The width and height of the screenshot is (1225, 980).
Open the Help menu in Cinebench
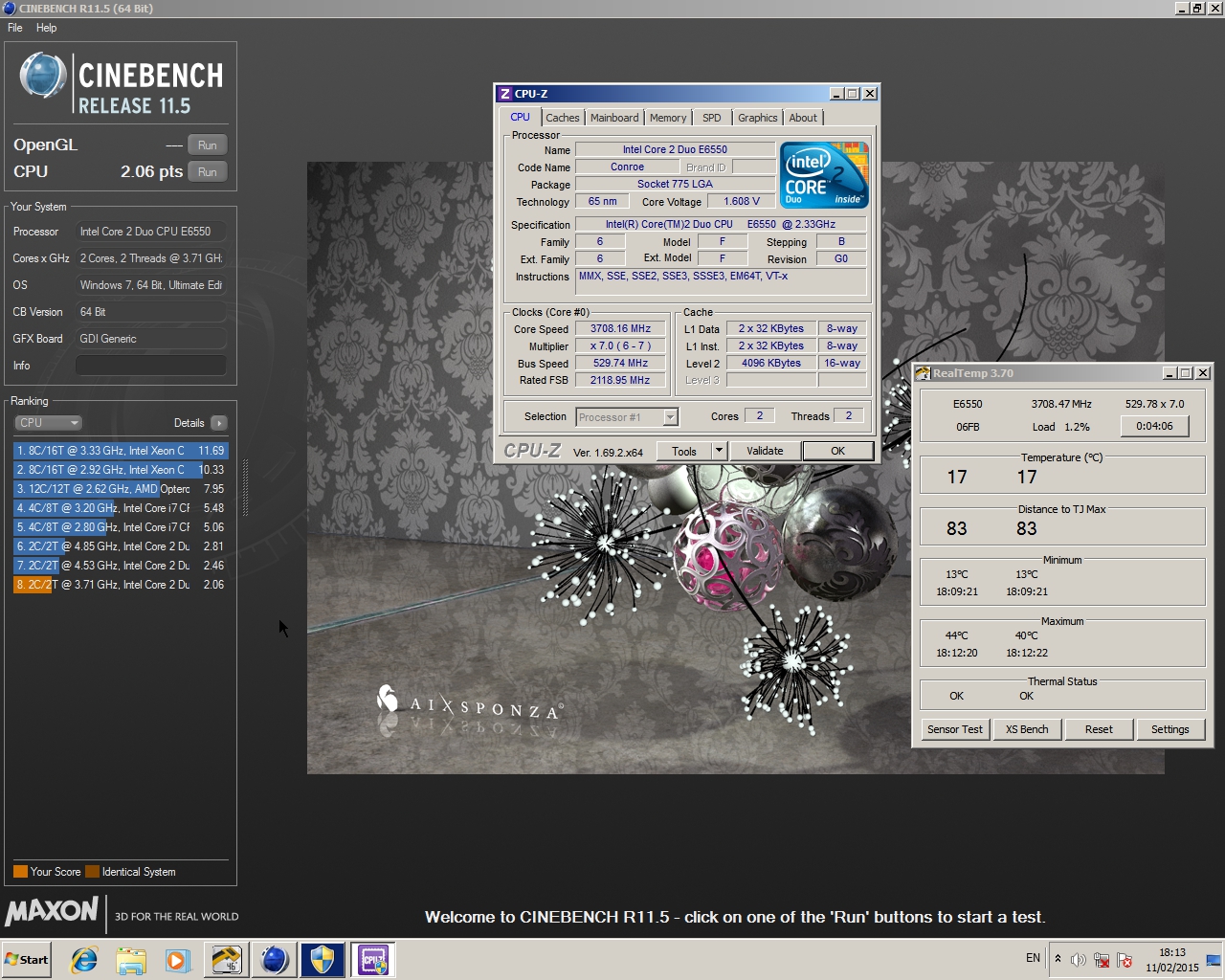[46, 28]
